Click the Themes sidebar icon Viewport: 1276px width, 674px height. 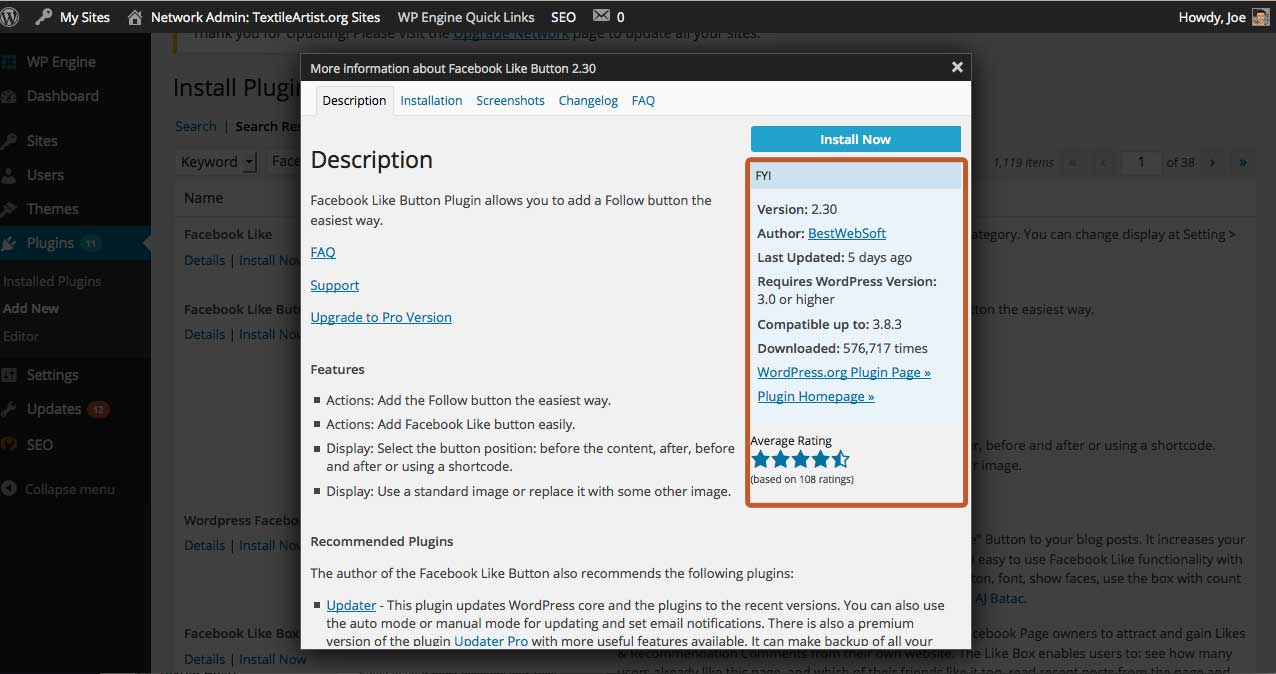[x=9, y=209]
